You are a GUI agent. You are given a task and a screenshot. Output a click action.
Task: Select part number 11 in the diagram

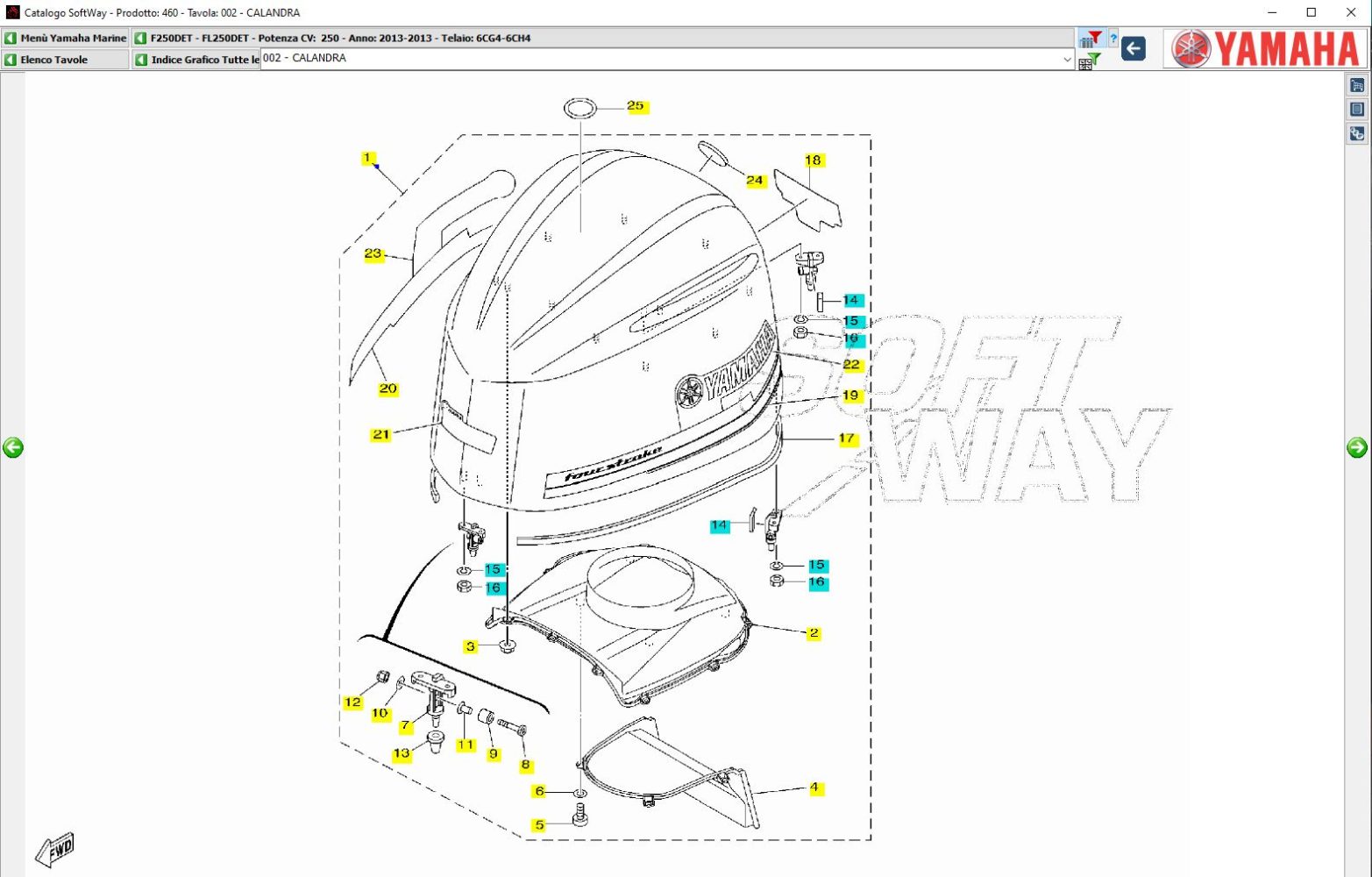(466, 745)
